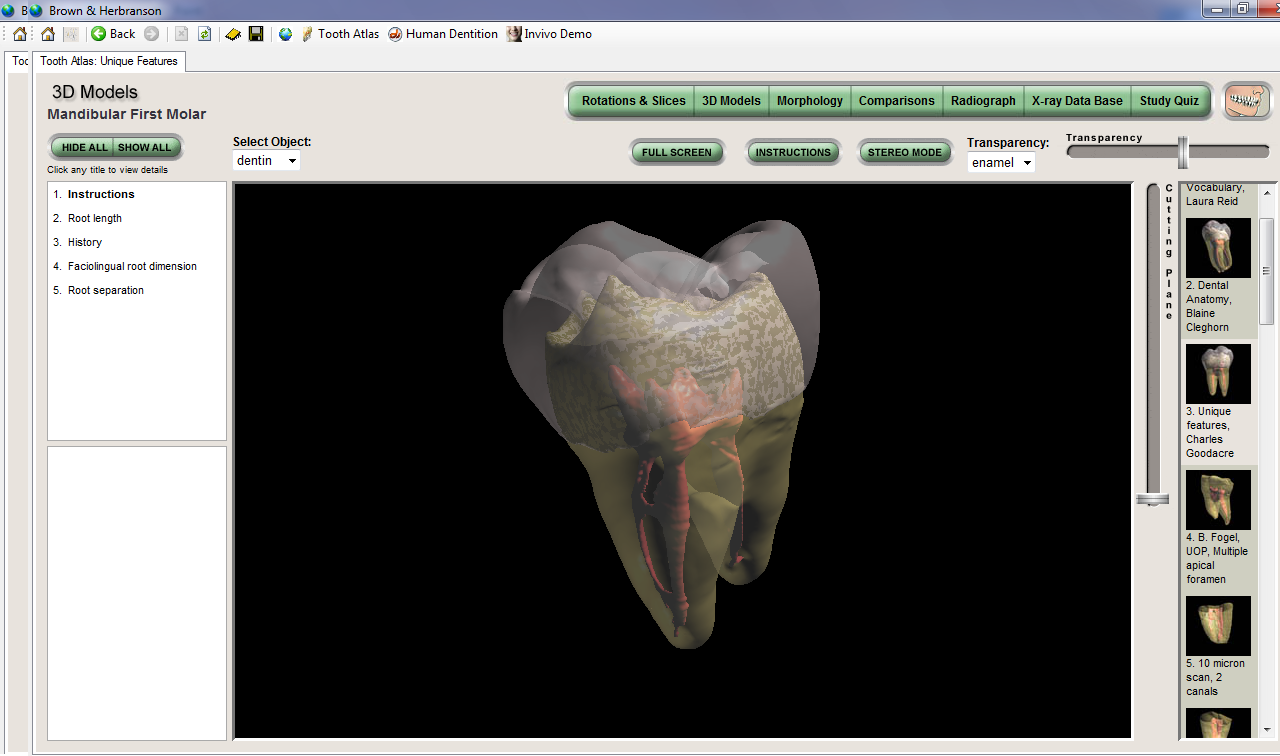Select the B. Fogel multiple apical foramen thumbnail
The image size is (1280, 756).
(1218, 500)
